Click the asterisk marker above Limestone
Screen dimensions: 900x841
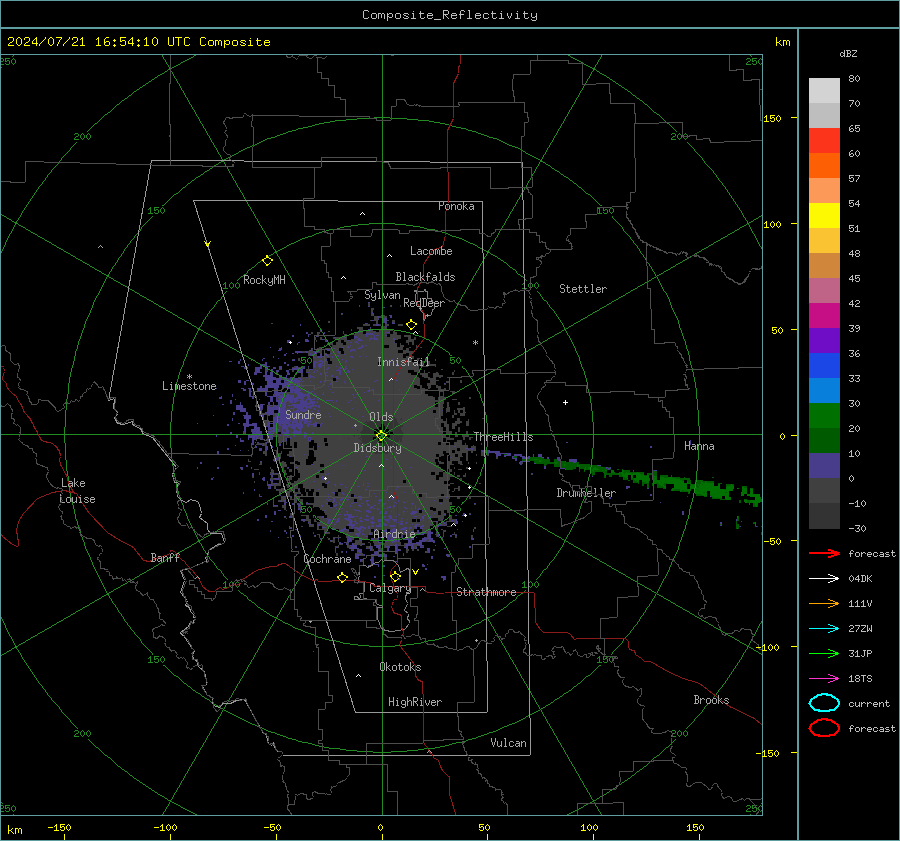pyautogui.click(x=189, y=377)
